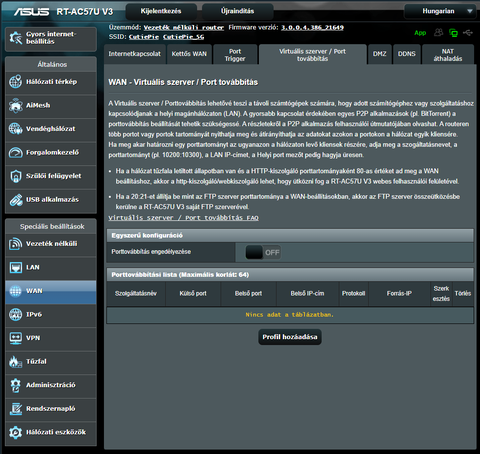Click the Általános sidebar section heading
This screenshot has height=454, width=480.
coord(51,65)
